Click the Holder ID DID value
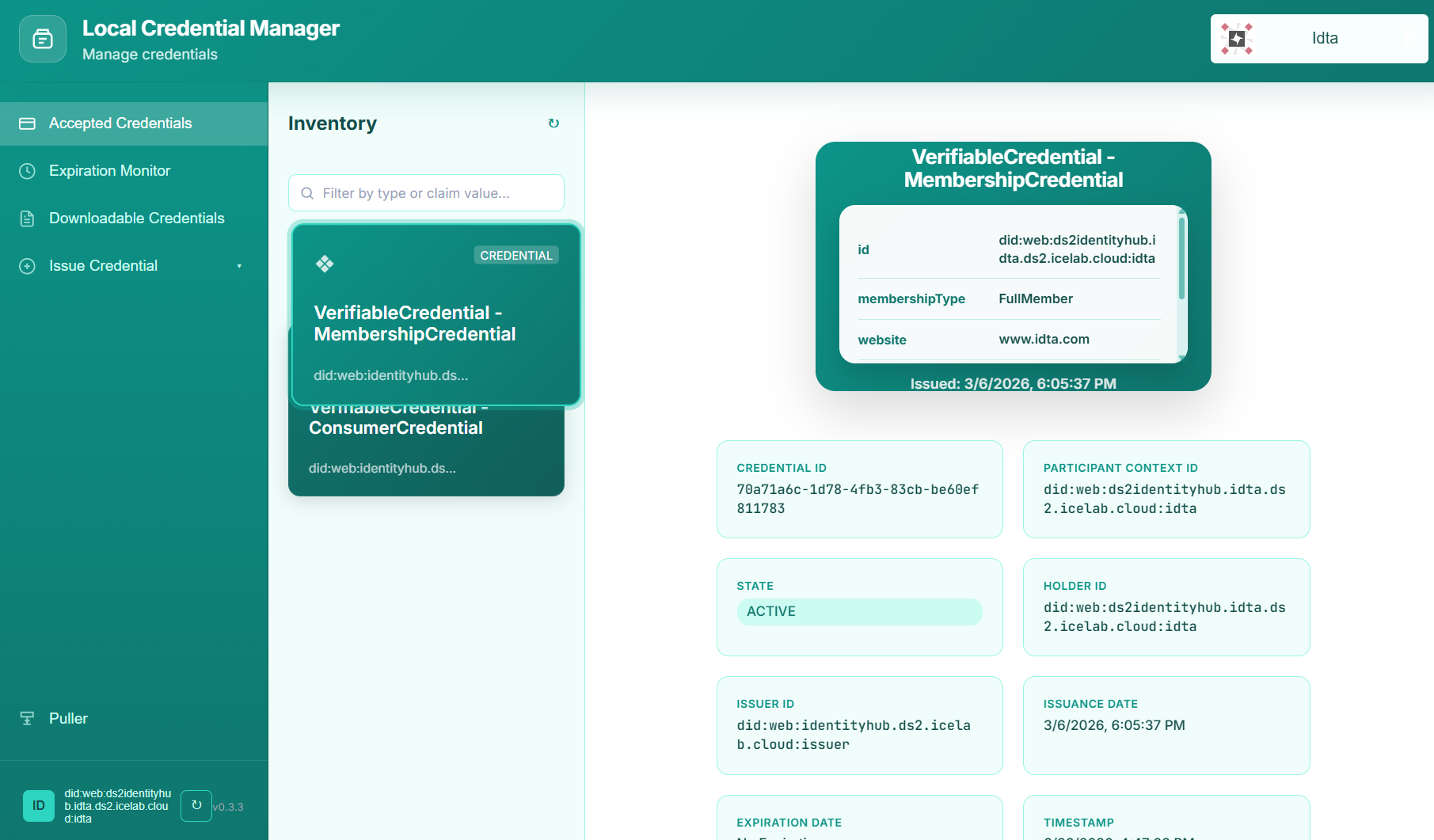Screen dimensions: 1434x840 [x=1165, y=617]
